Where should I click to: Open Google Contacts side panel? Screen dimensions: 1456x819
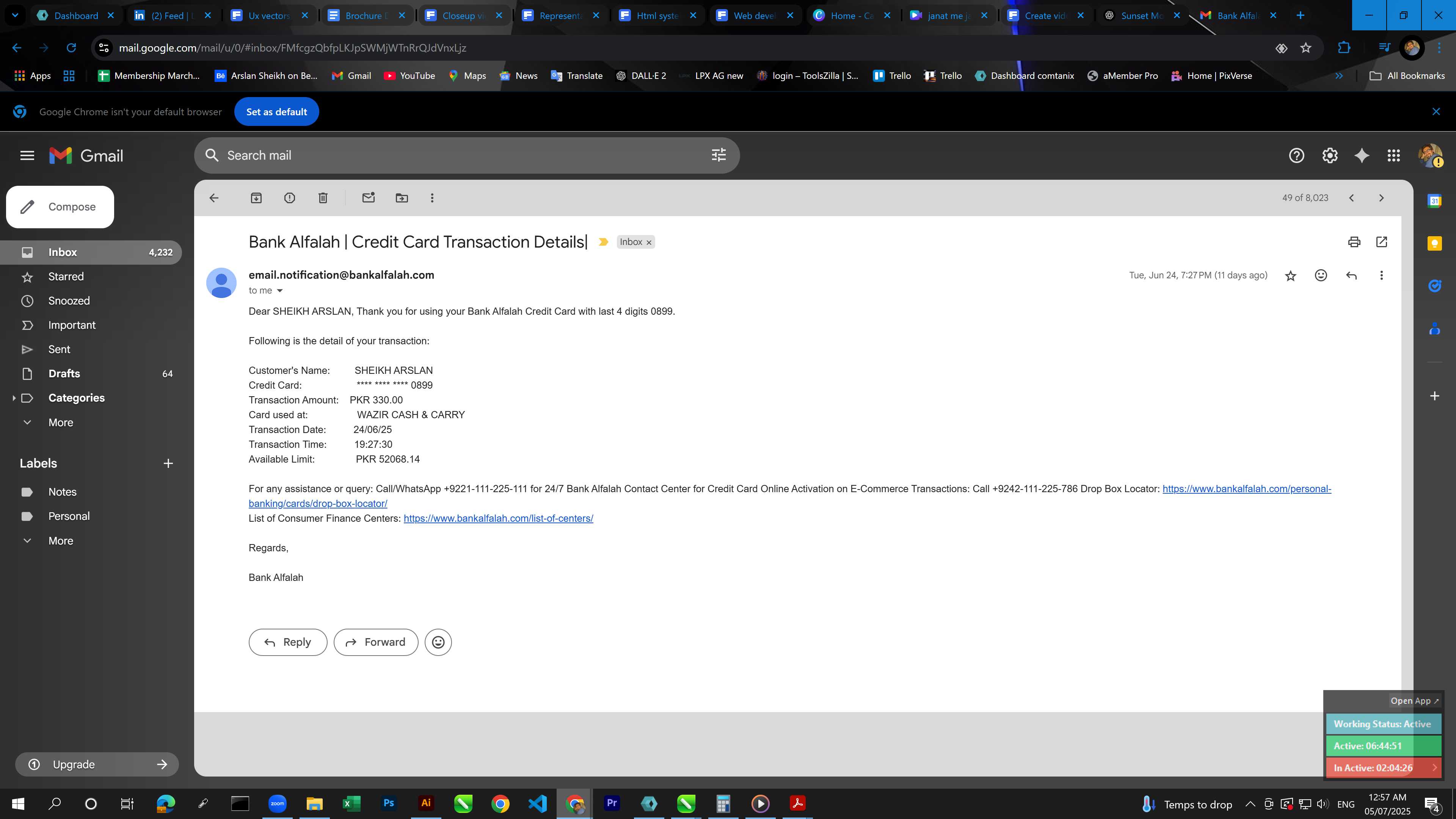(x=1434, y=328)
